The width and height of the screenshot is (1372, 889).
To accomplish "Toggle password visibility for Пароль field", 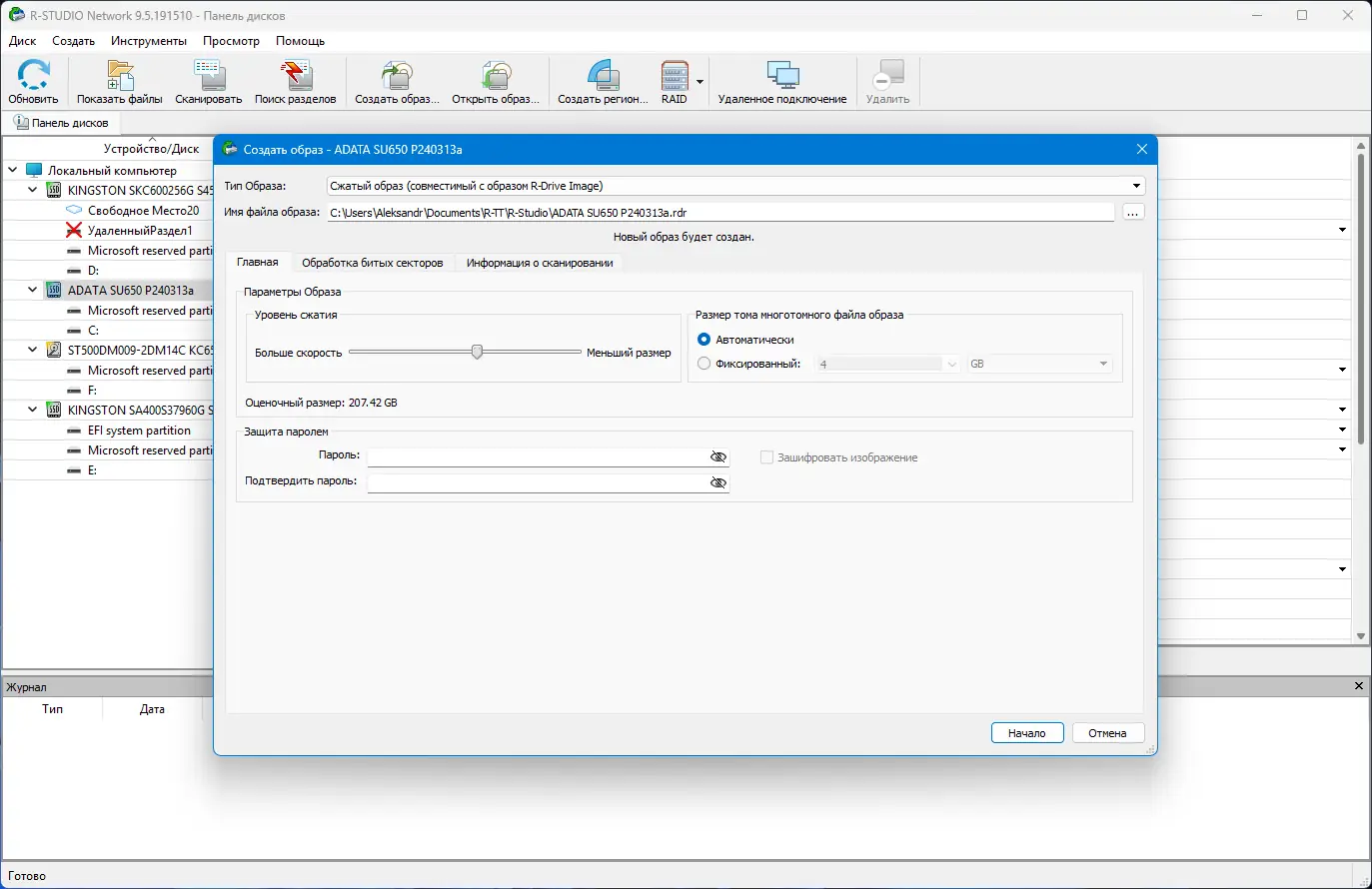I will pos(717,456).
